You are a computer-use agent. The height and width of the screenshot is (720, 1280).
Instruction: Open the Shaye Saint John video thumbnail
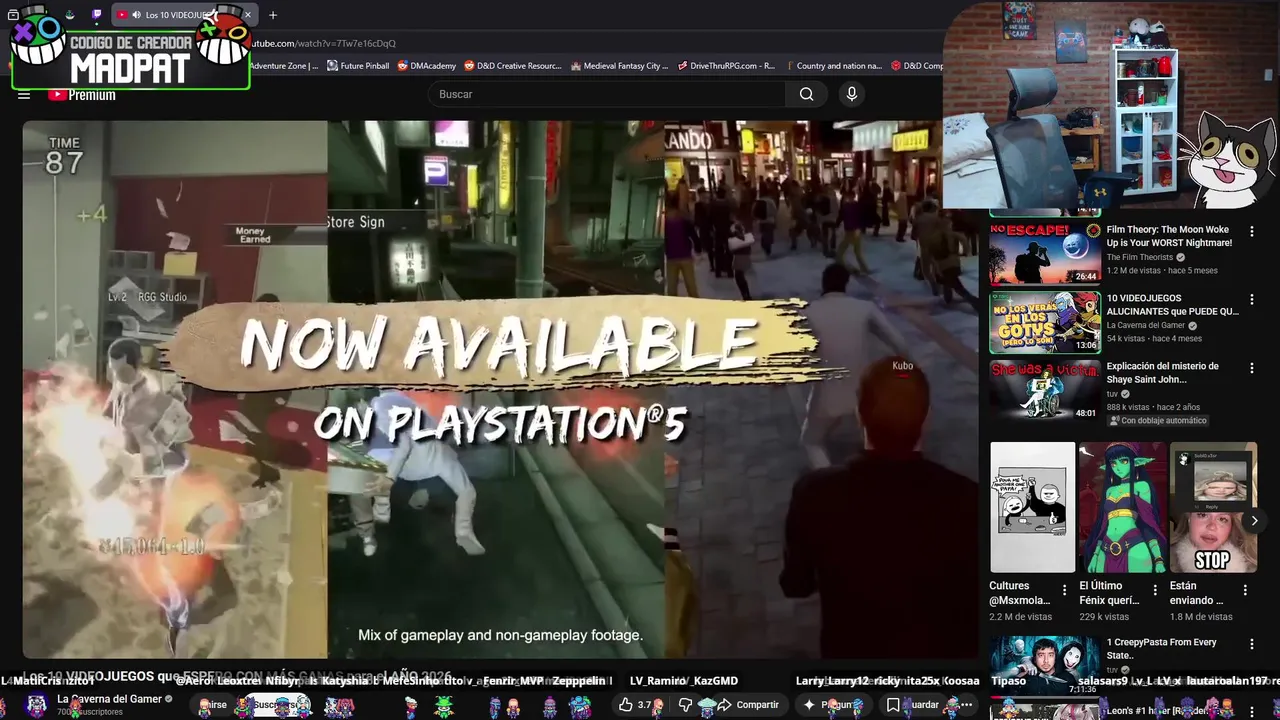[x=1045, y=390]
